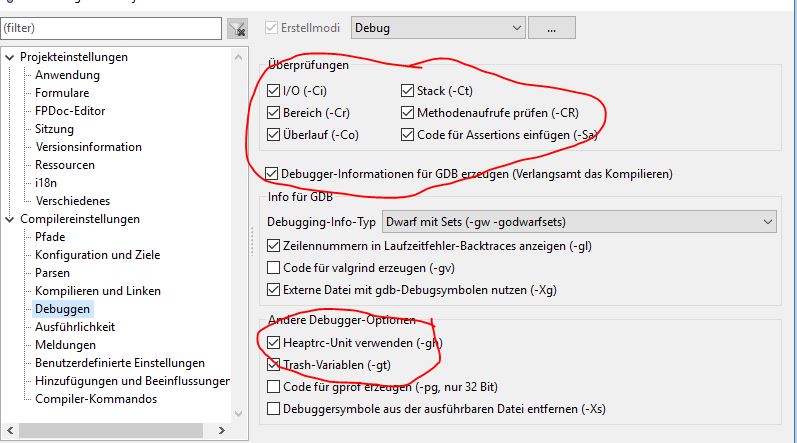Screen dimensions: 797x443
Task: Click the ellipsis button beside Erstellmodi
Action: (x=552, y=28)
